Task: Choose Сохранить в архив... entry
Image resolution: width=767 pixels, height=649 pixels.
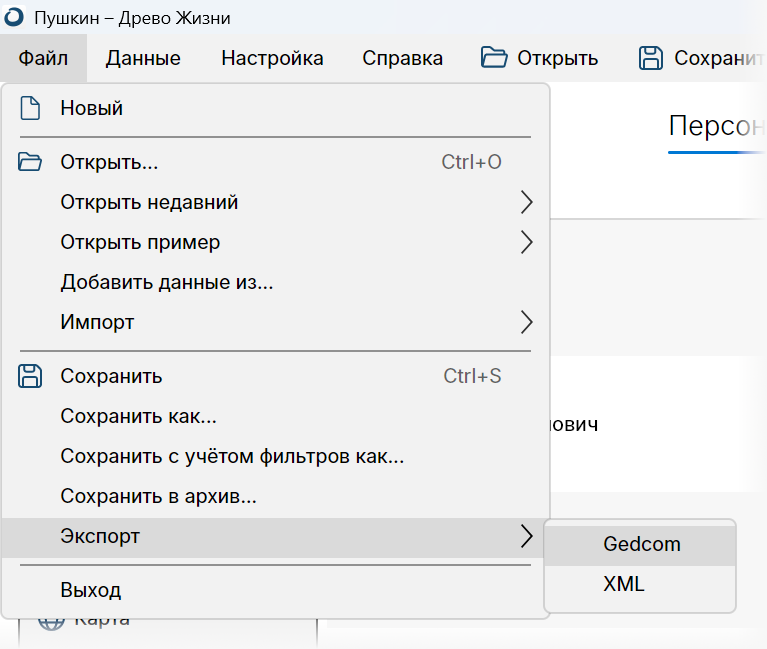Action: click(x=276, y=496)
